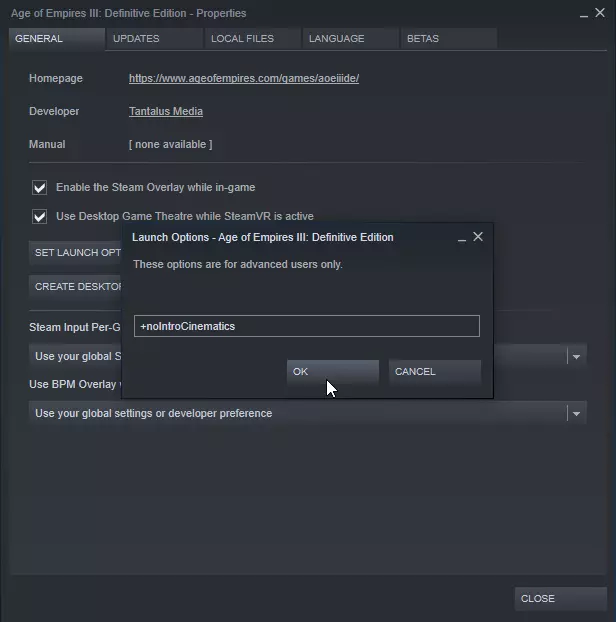Open the ageofempires.com homepage link
Screen dimensions: 616x622
click(x=244, y=78)
